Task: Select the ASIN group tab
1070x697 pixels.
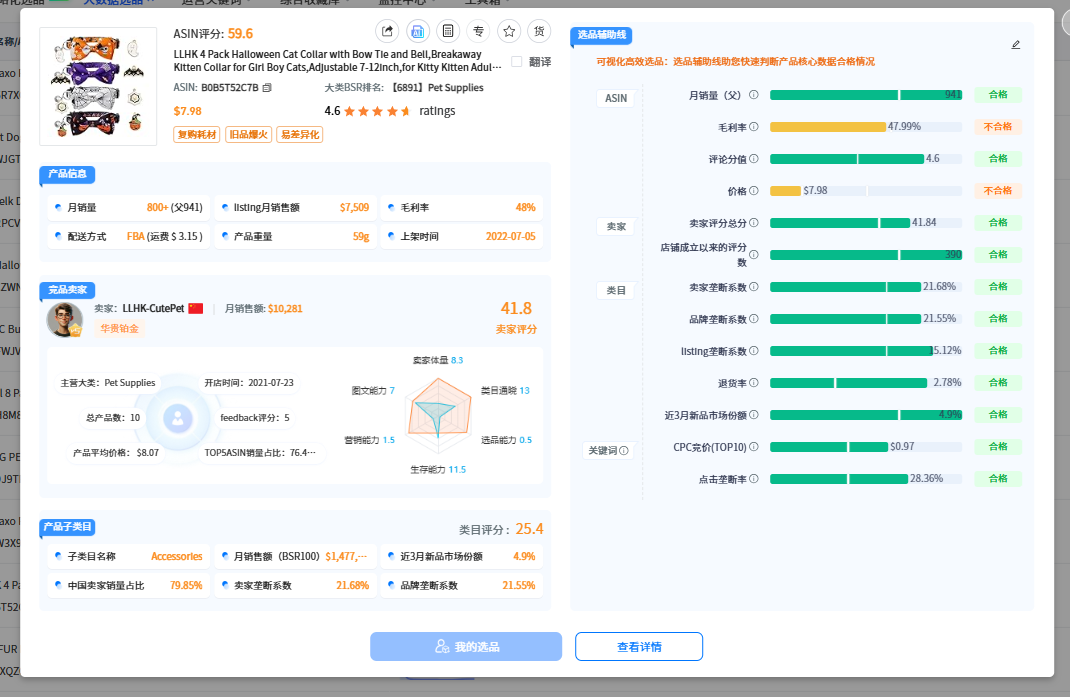Action: [616, 98]
